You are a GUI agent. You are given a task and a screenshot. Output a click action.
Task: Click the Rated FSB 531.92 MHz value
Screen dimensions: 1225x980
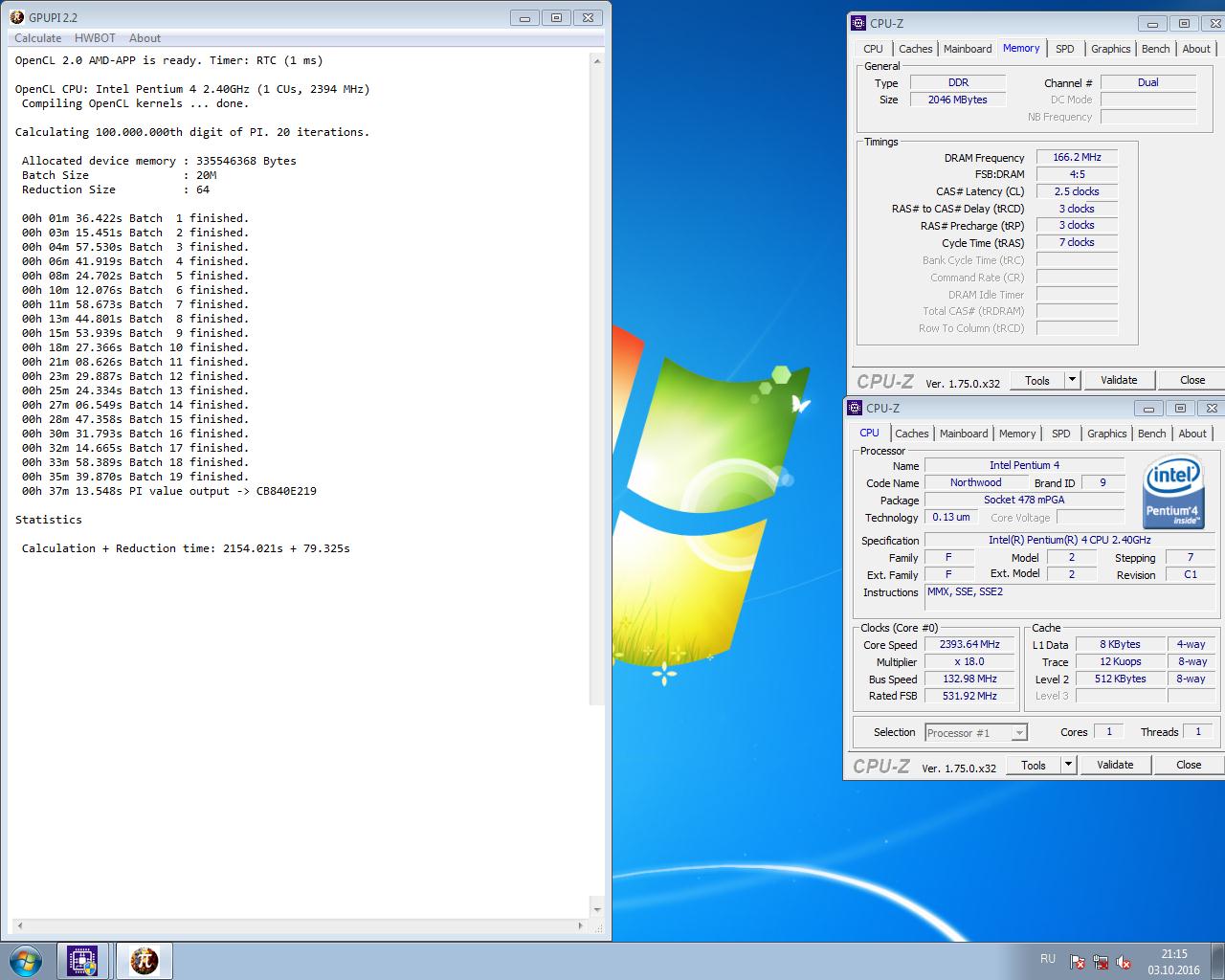click(x=969, y=696)
